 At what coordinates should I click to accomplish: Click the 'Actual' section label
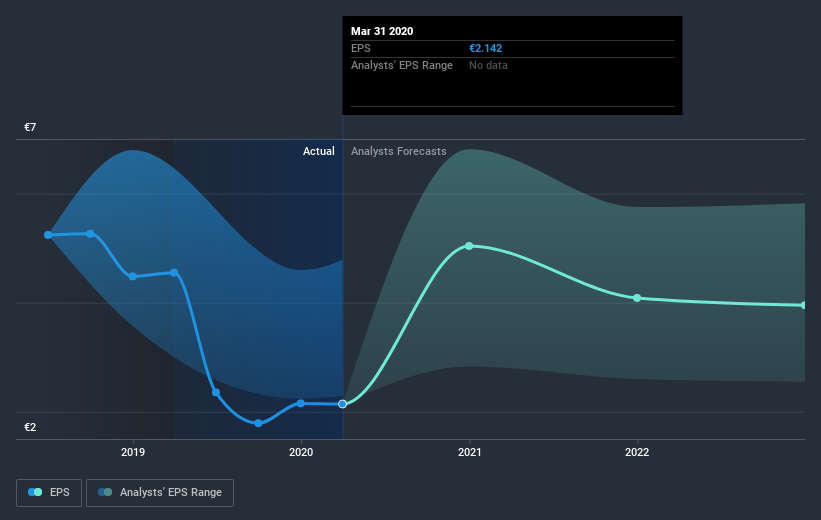318,151
